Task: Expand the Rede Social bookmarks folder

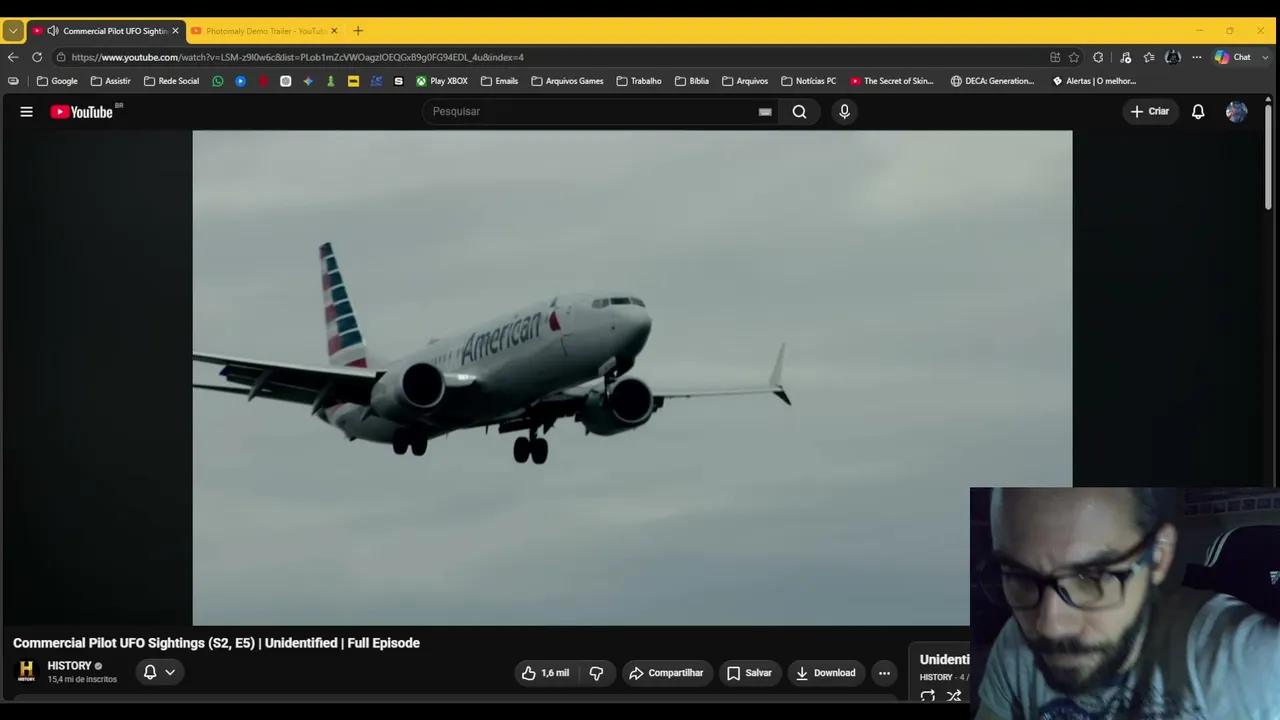Action: (x=171, y=81)
